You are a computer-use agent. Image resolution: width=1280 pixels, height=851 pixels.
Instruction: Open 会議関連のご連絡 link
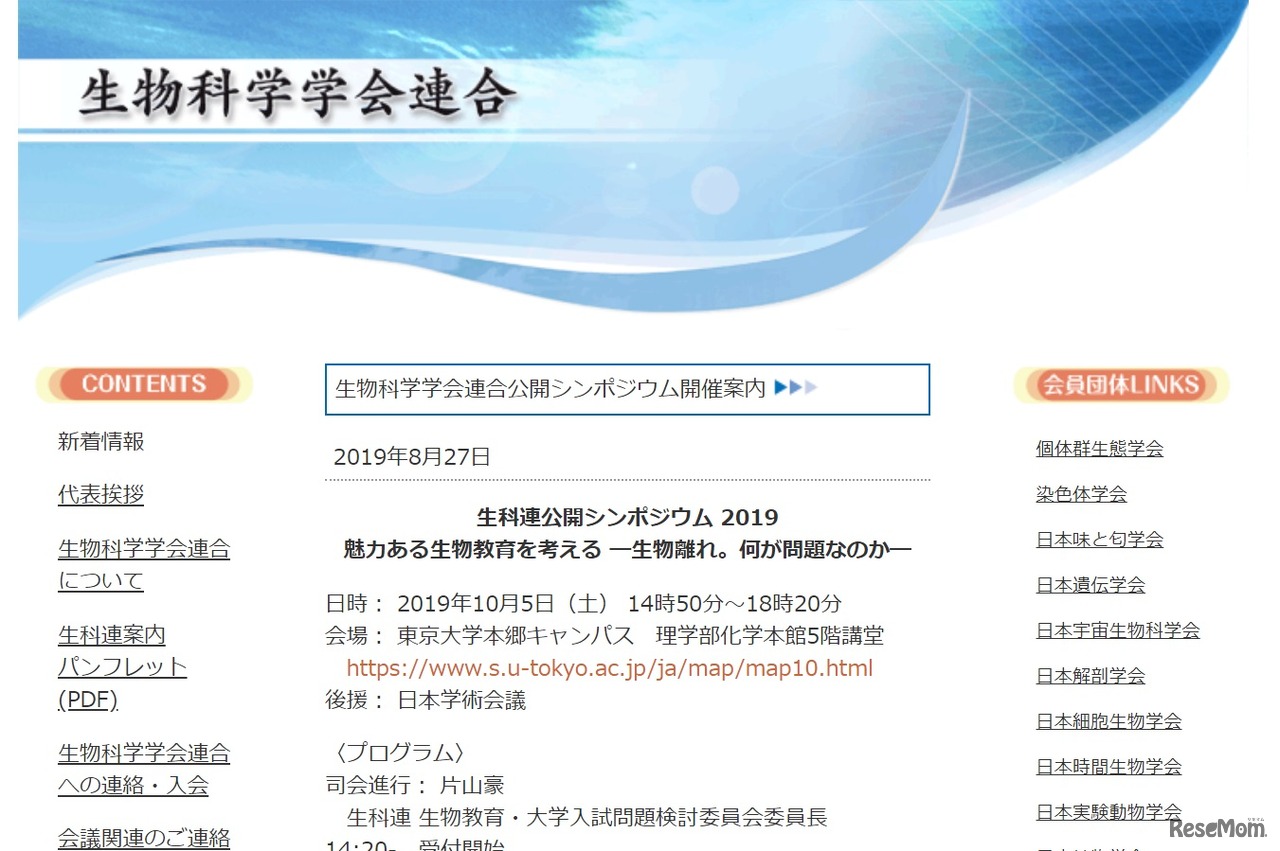pyautogui.click(x=143, y=839)
